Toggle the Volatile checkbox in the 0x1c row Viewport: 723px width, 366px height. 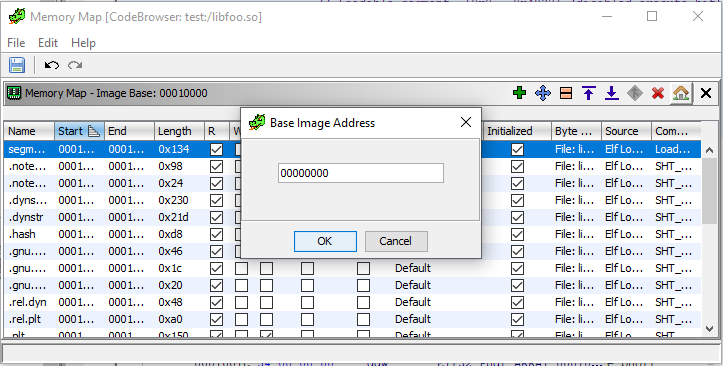point(308,268)
